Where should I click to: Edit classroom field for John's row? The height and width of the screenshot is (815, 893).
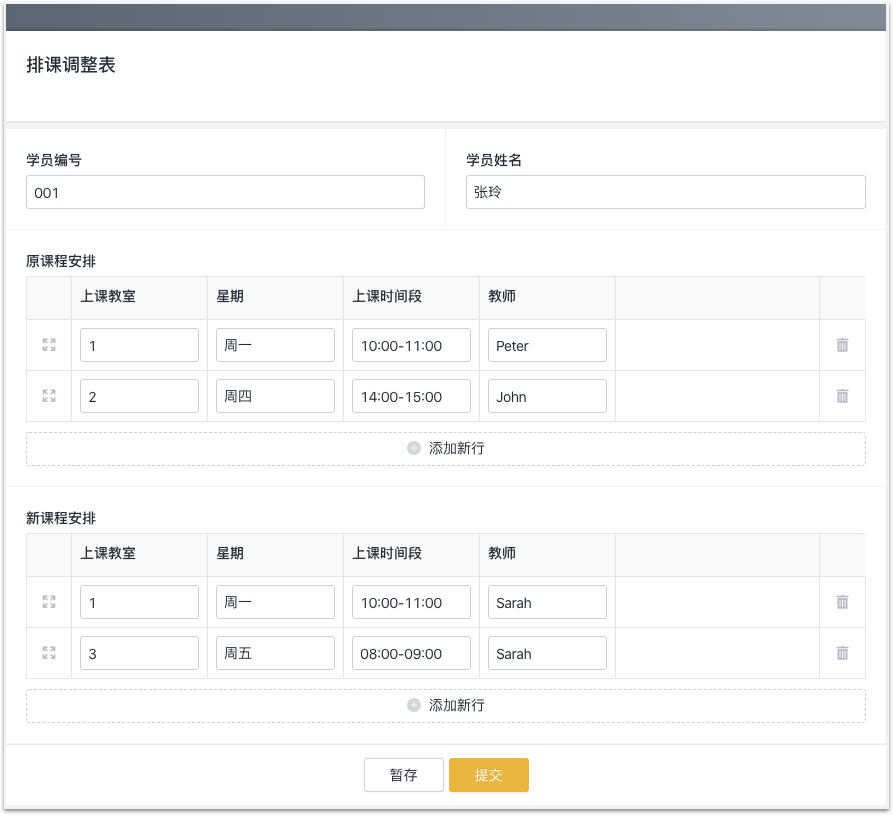coord(140,396)
